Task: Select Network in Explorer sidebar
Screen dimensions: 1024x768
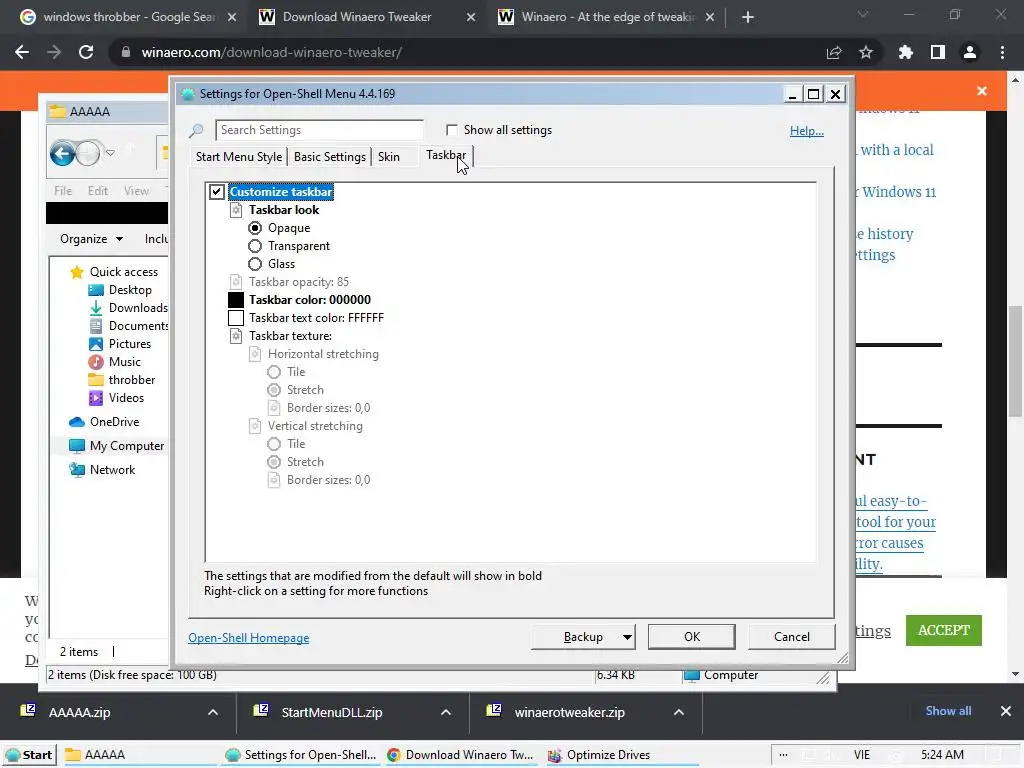Action: point(102,470)
